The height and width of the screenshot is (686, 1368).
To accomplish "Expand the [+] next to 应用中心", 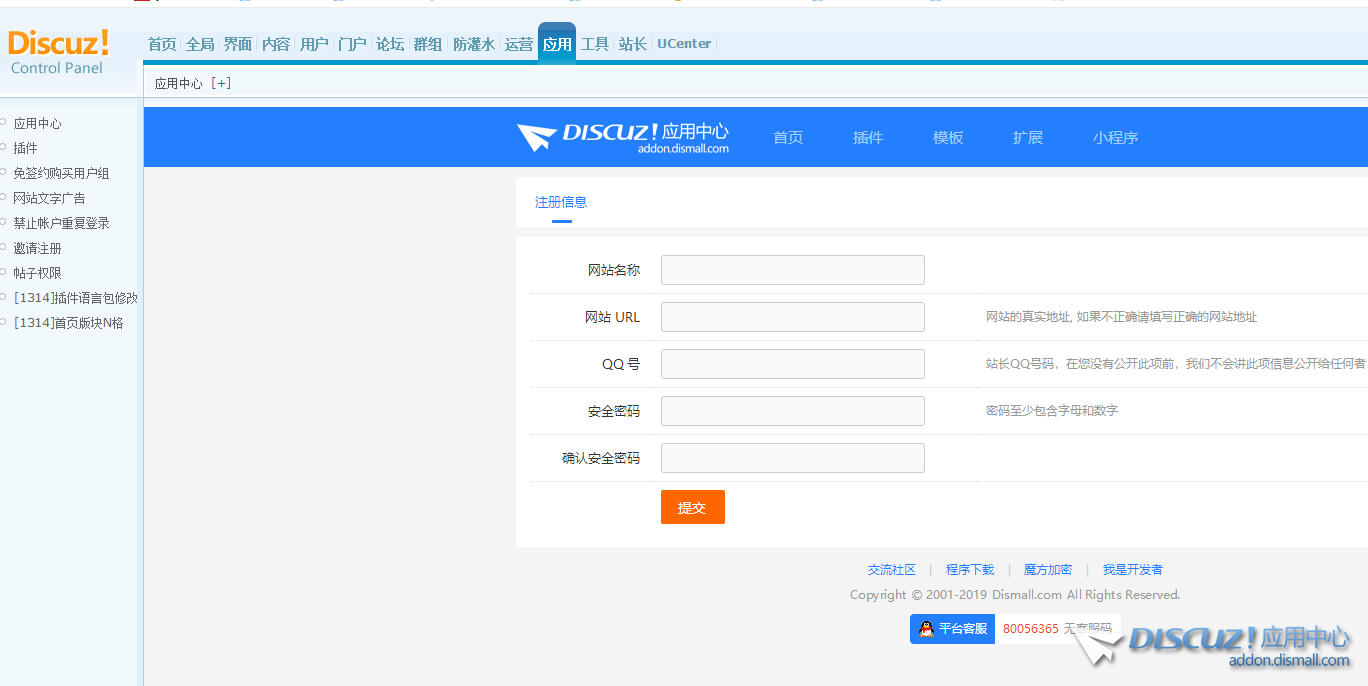I will click(x=221, y=83).
